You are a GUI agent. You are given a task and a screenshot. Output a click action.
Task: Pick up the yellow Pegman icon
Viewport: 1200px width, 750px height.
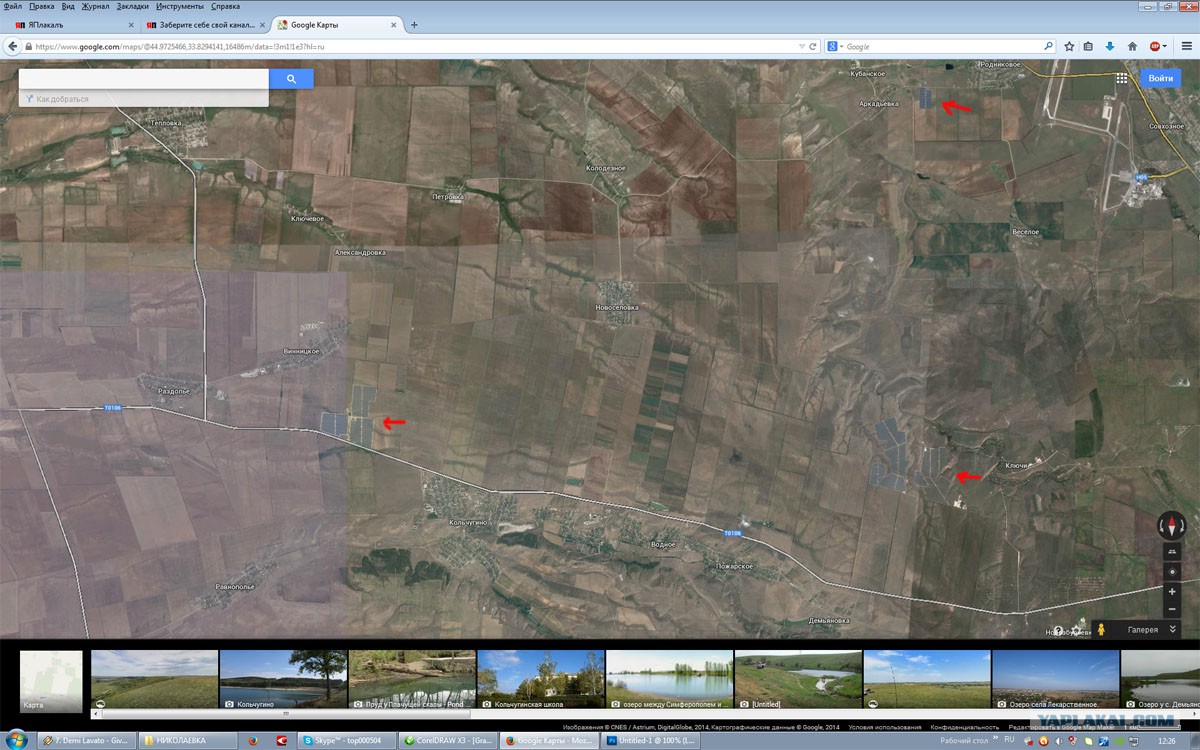click(x=1101, y=630)
